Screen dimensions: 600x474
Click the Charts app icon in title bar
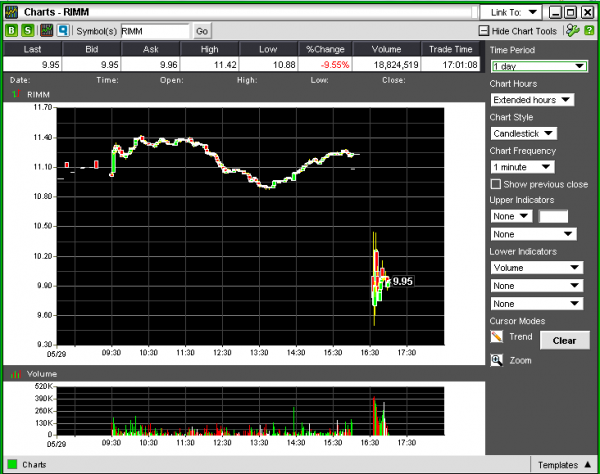(x=11, y=12)
